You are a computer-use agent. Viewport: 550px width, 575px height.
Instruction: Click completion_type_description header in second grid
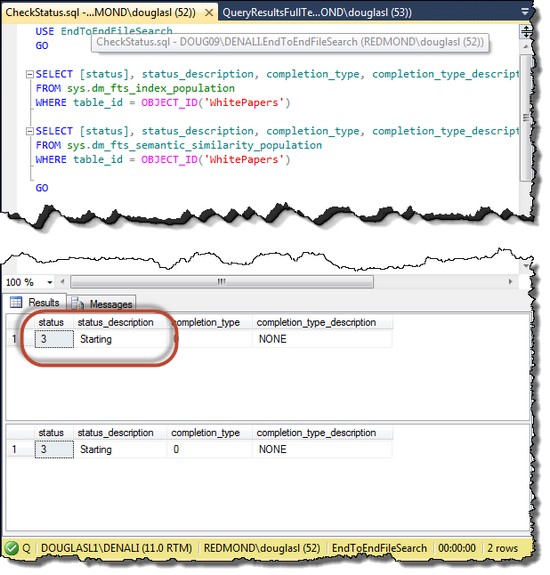[x=322, y=433]
